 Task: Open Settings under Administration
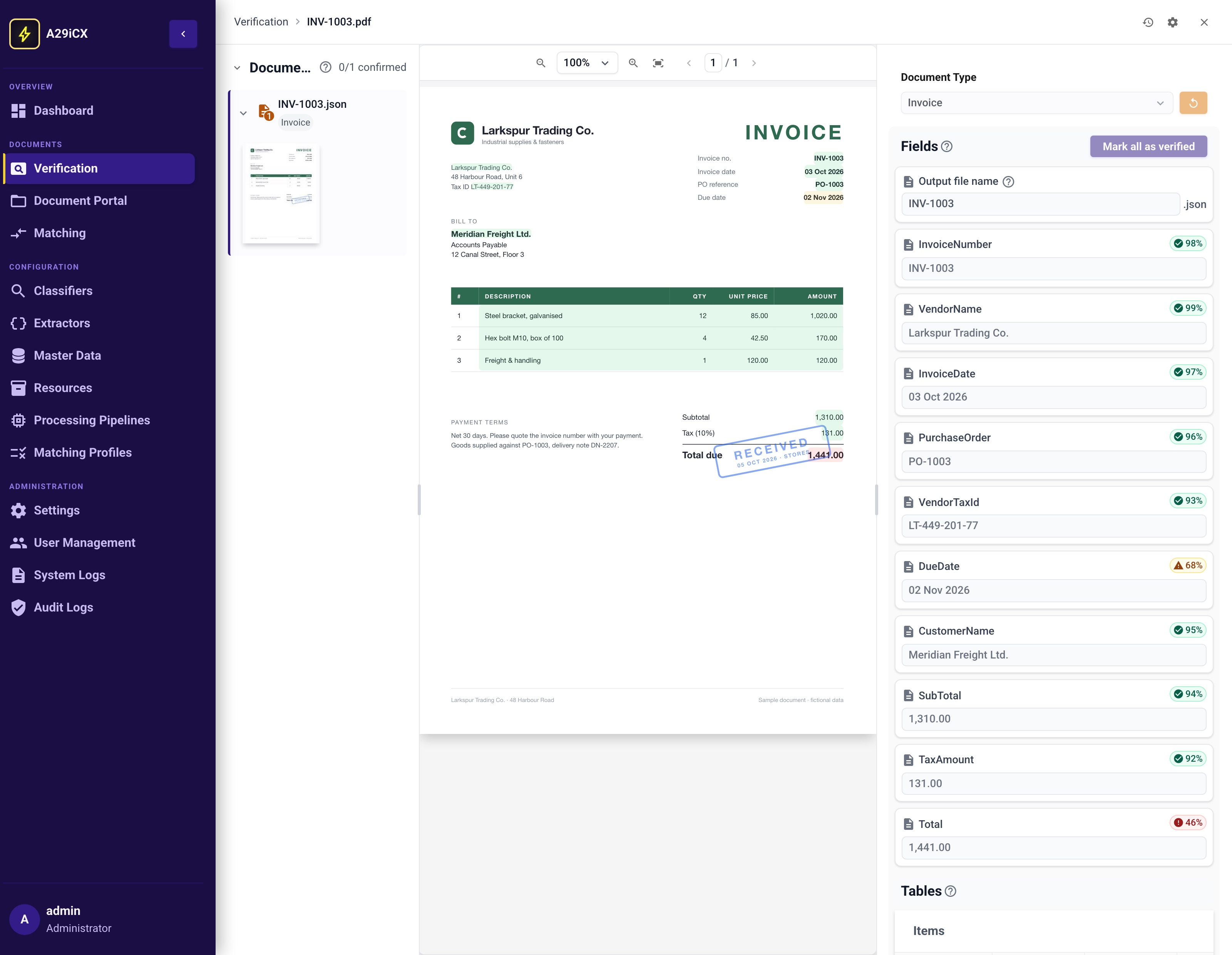99,510
